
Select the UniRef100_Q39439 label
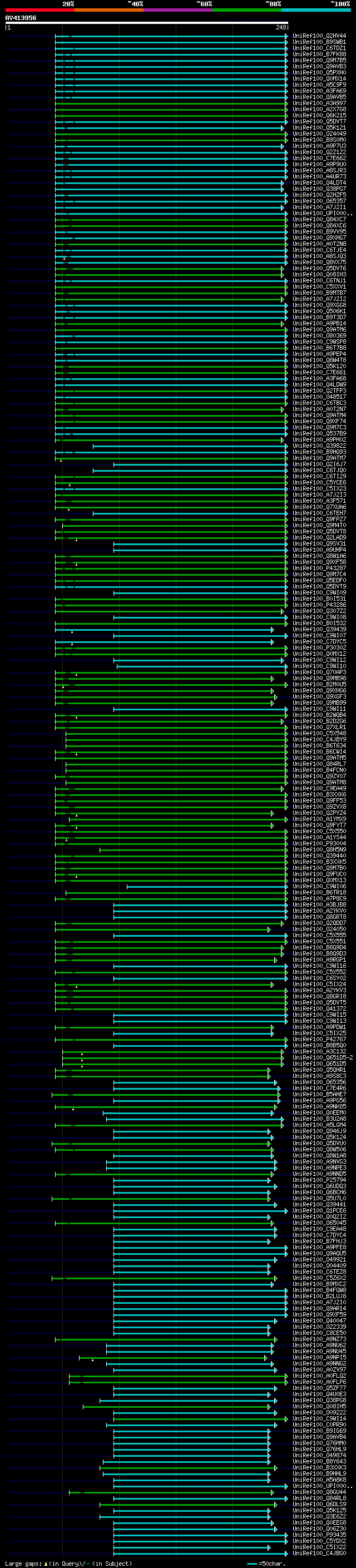[x=319, y=630]
